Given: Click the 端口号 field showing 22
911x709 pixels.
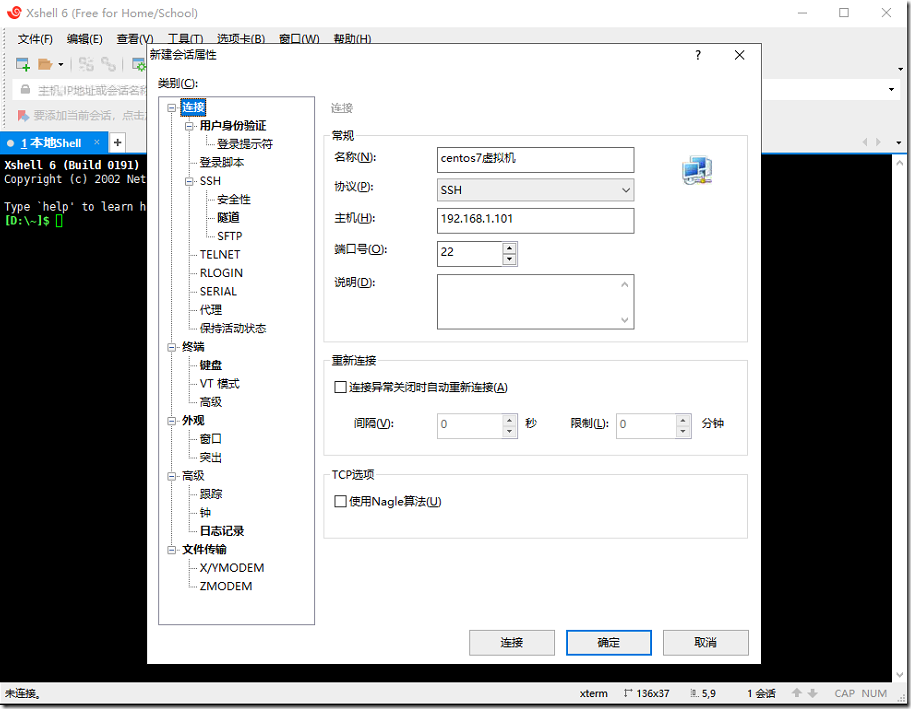Looking at the screenshot, I should click(469, 253).
